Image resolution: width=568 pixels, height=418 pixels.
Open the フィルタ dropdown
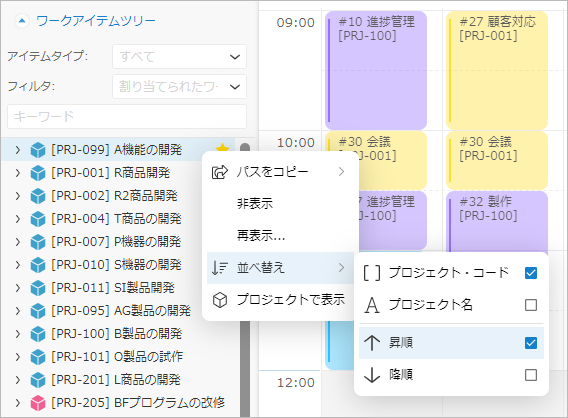coord(179,87)
